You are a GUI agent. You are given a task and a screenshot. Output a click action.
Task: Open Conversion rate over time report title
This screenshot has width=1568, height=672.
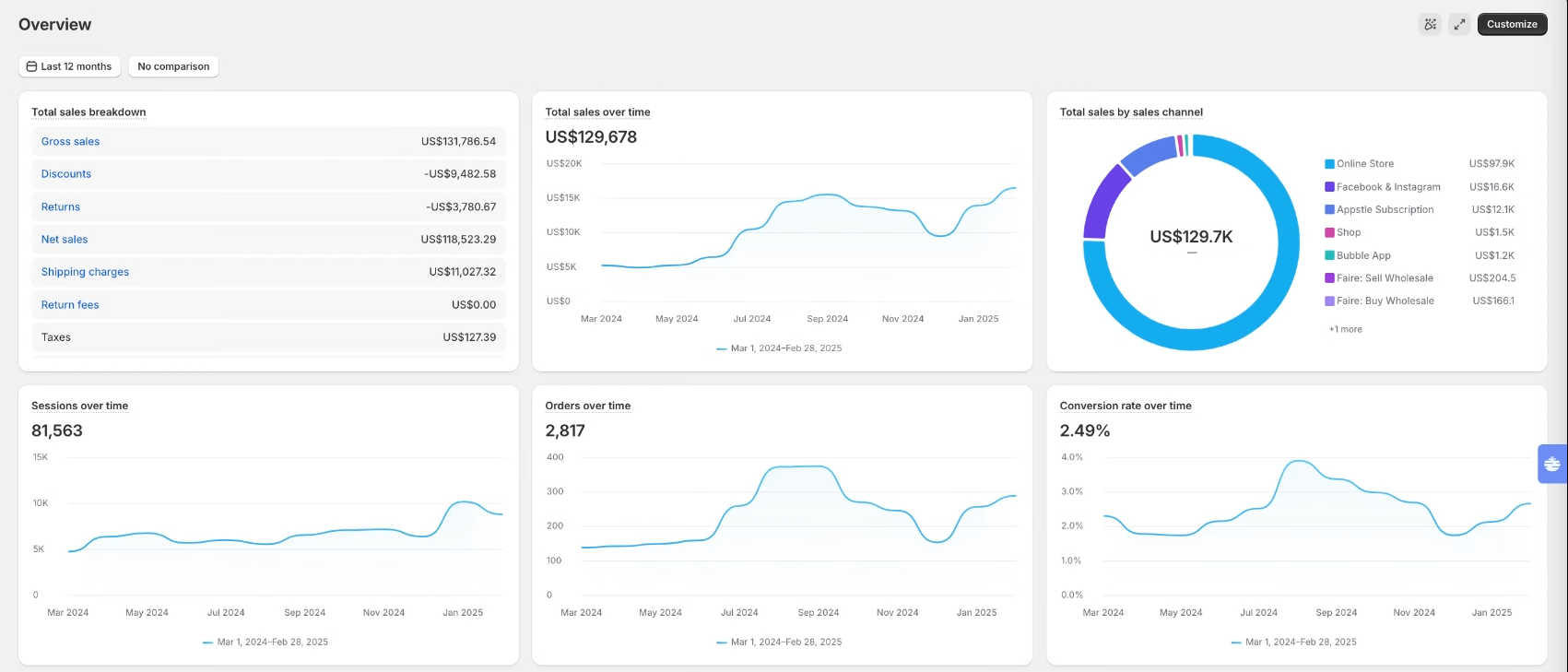(x=1126, y=406)
